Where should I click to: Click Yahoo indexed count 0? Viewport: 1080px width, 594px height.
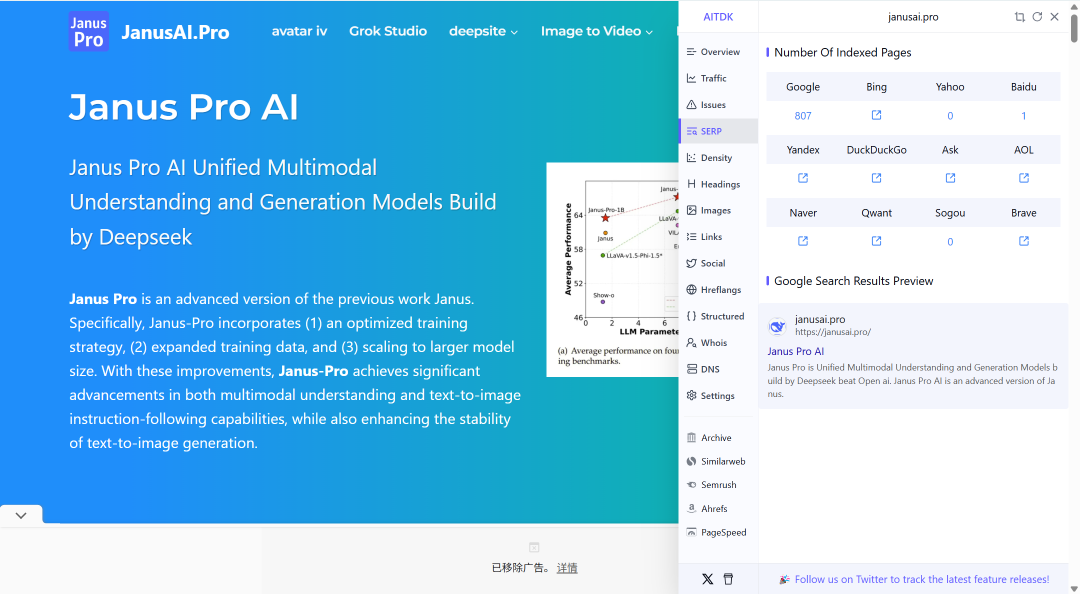(950, 116)
